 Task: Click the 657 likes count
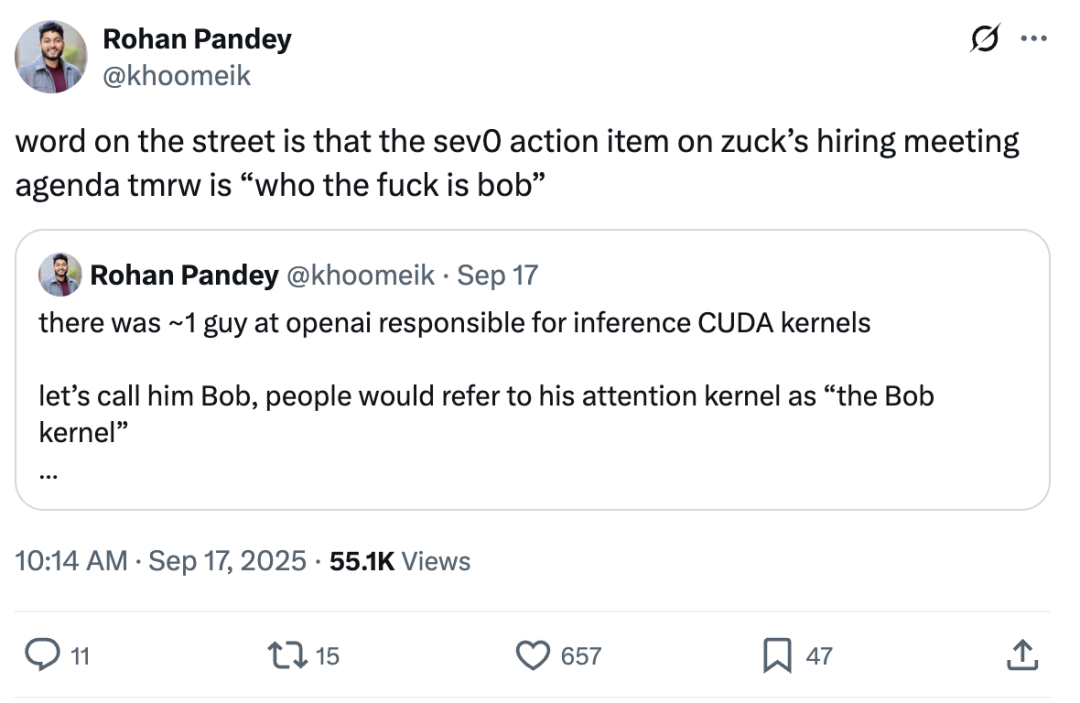pyautogui.click(x=581, y=656)
